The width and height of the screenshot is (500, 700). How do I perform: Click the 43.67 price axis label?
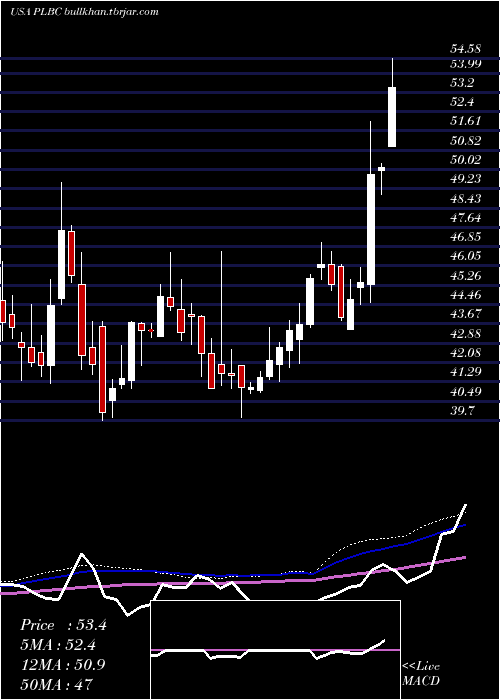pyautogui.click(x=465, y=314)
